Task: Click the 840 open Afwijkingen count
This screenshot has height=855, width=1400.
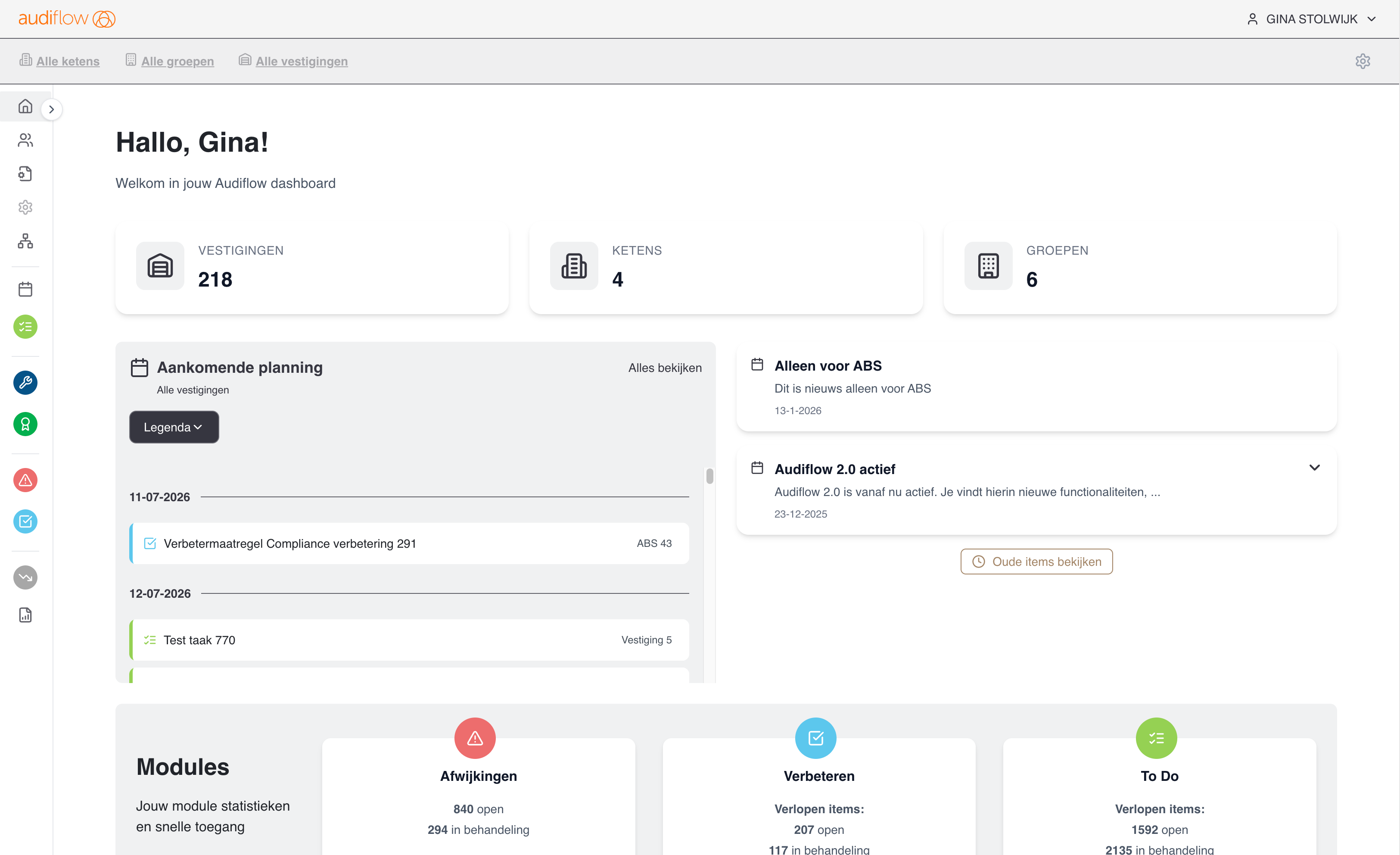Action: click(479, 809)
